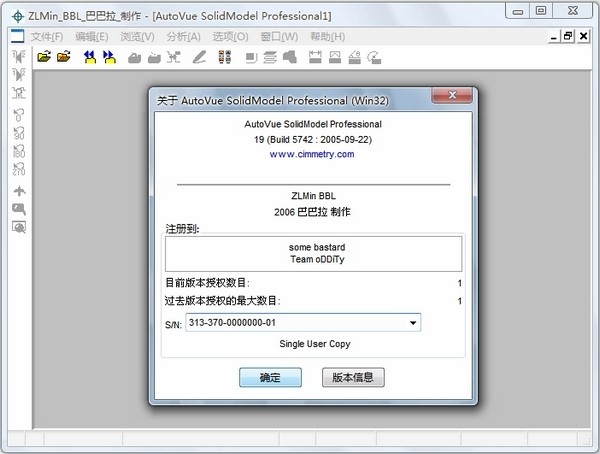Click the angle measure icon in toolbar
Screen dimensions: 600x454
[355, 57]
